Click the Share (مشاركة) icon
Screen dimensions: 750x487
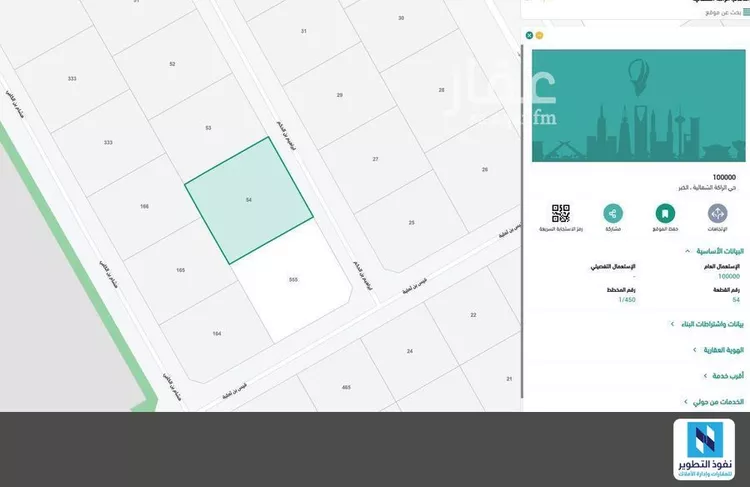pyautogui.click(x=612, y=213)
